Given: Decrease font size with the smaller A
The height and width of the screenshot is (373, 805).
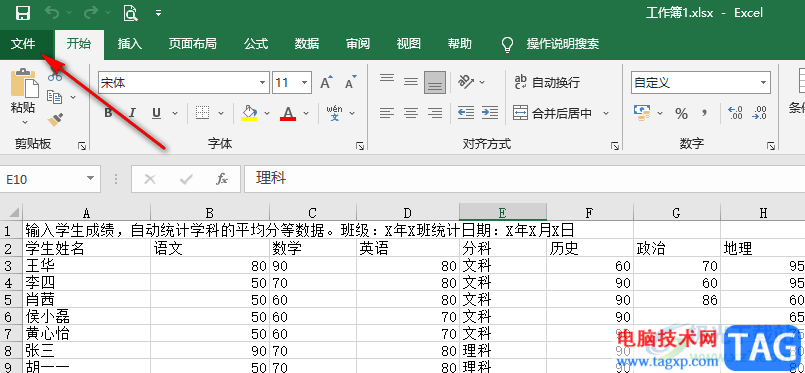Looking at the screenshot, I should (x=351, y=83).
